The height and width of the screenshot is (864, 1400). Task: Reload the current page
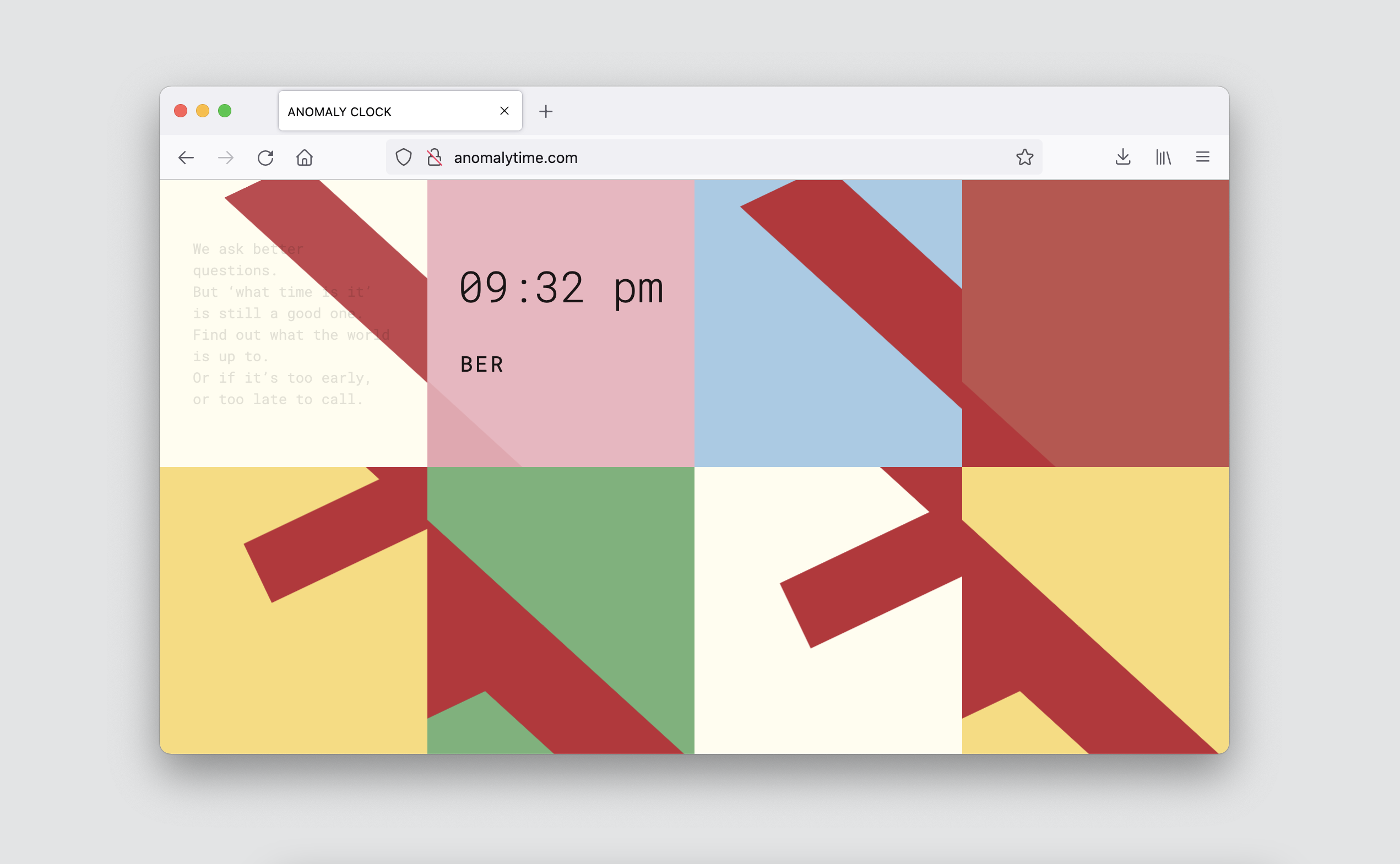[265, 157]
